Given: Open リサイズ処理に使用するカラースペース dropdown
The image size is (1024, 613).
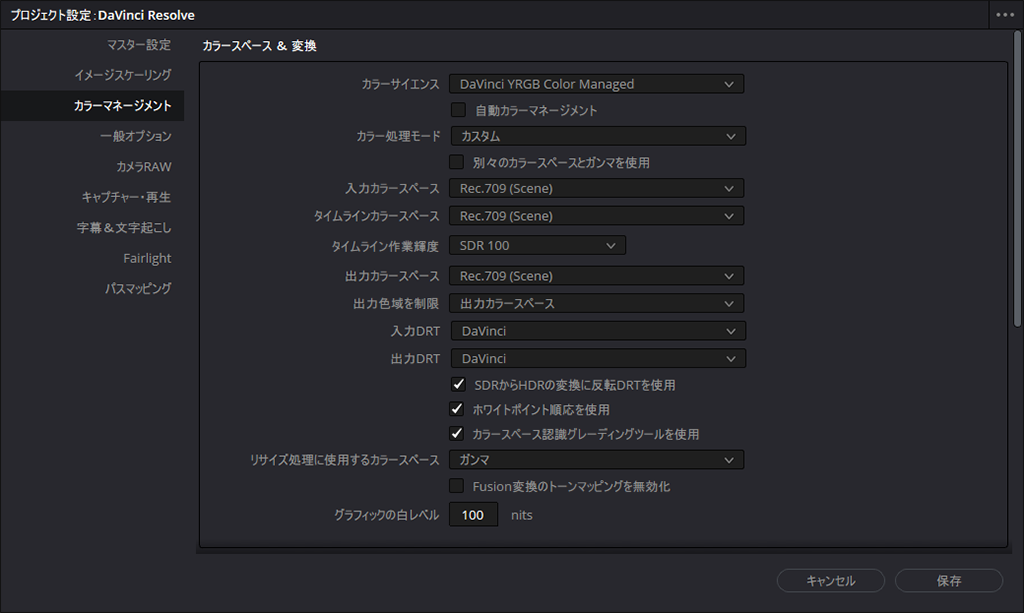Looking at the screenshot, I should pos(596,460).
